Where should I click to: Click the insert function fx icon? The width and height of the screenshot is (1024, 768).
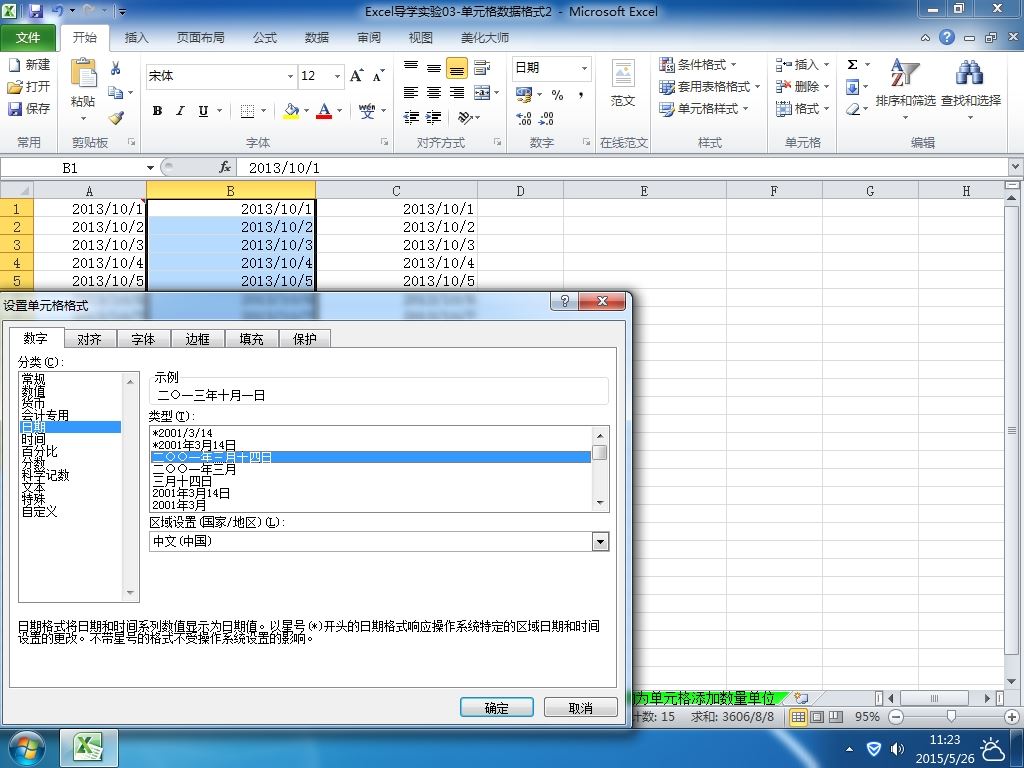(x=225, y=168)
